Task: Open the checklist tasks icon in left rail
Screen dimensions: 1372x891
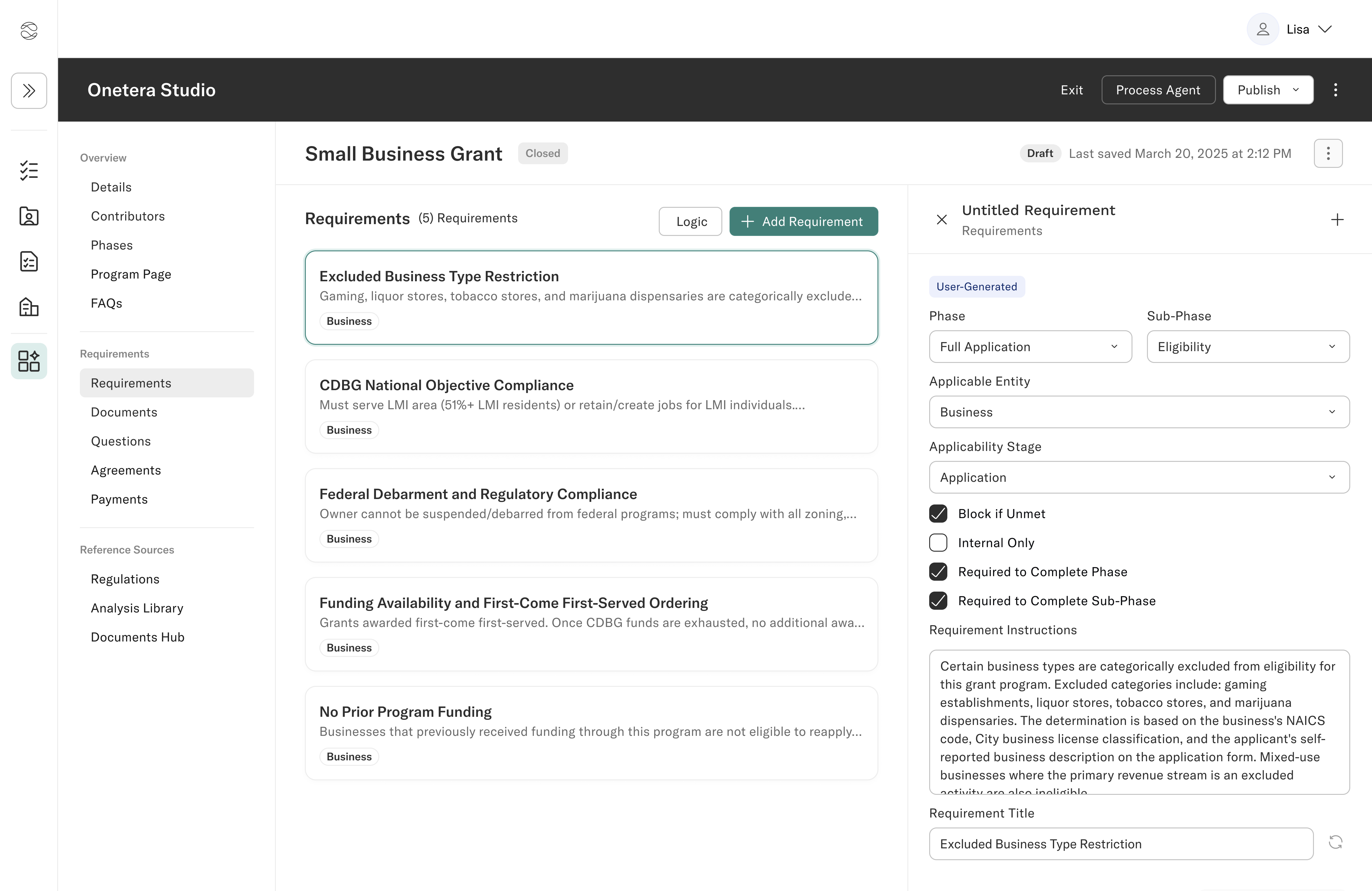Action: [29, 171]
